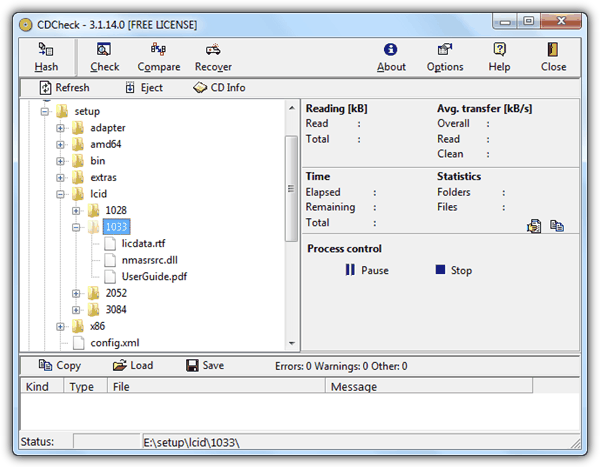Eject the CD drive
The height and width of the screenshot is (467, 600).
pyautogui.click(x=144, y=88)
